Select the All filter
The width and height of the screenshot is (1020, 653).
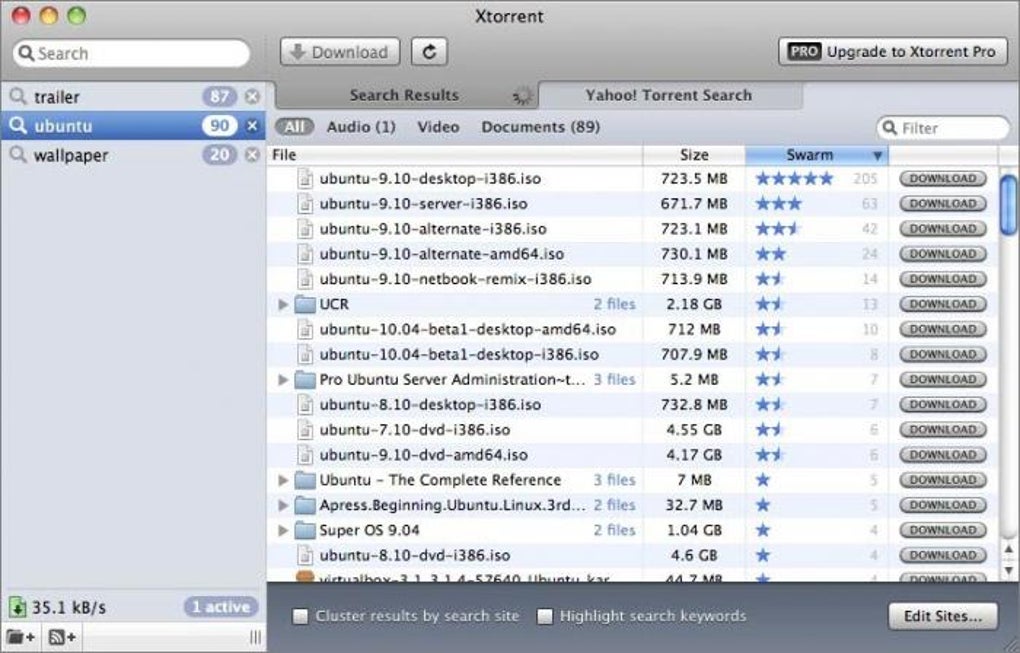[x=294, y=127]
